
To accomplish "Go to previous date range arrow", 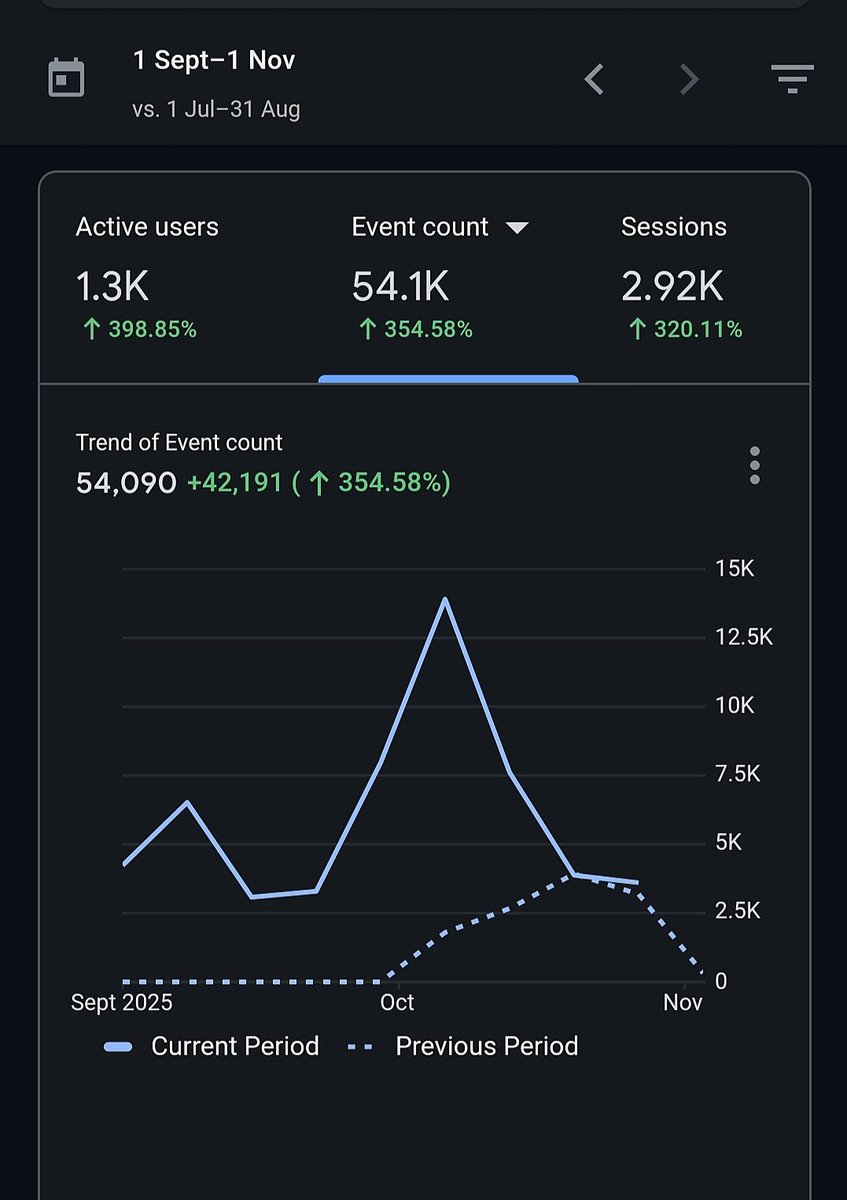I will pos(594,79).
